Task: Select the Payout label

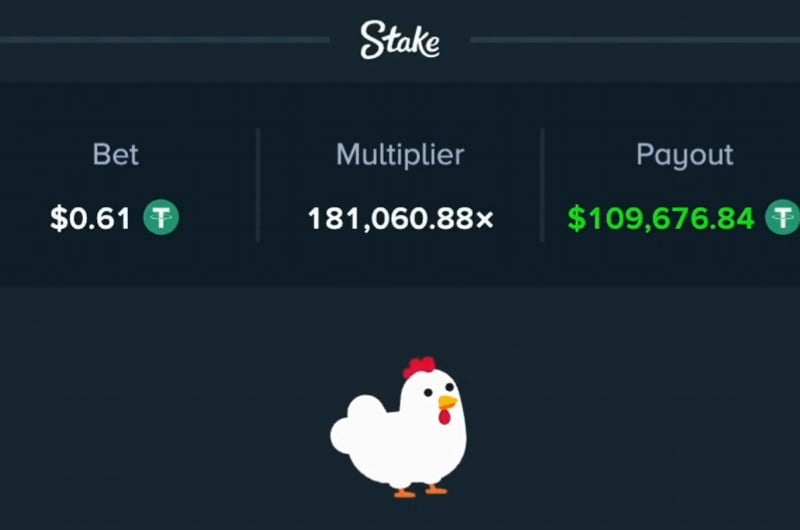Action: click(685, 155)
